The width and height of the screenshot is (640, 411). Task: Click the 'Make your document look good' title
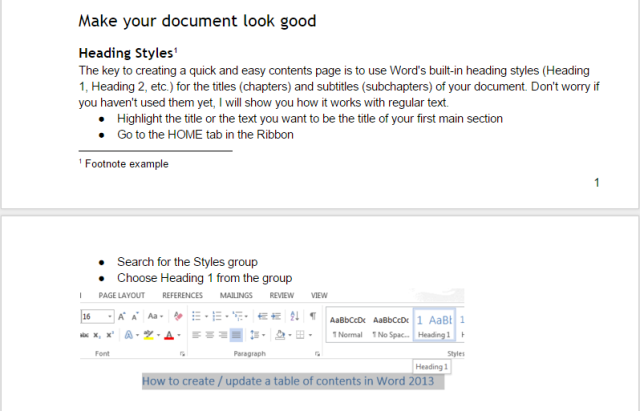pyautogui.click(x=197, y=20)
